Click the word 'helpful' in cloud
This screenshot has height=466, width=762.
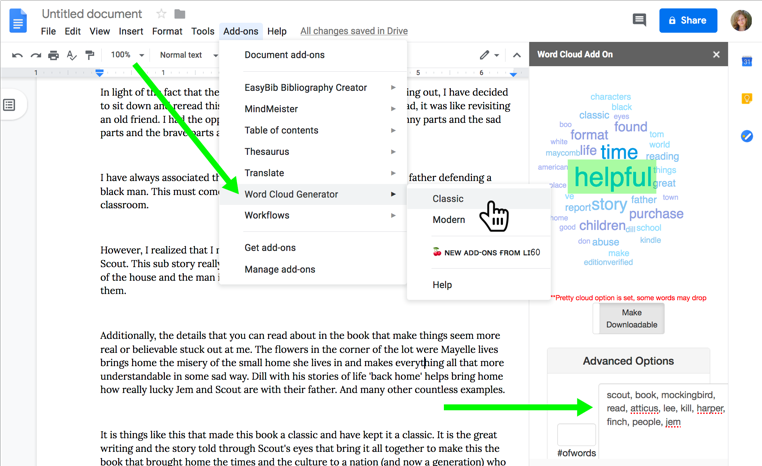(x=612, y=177)
